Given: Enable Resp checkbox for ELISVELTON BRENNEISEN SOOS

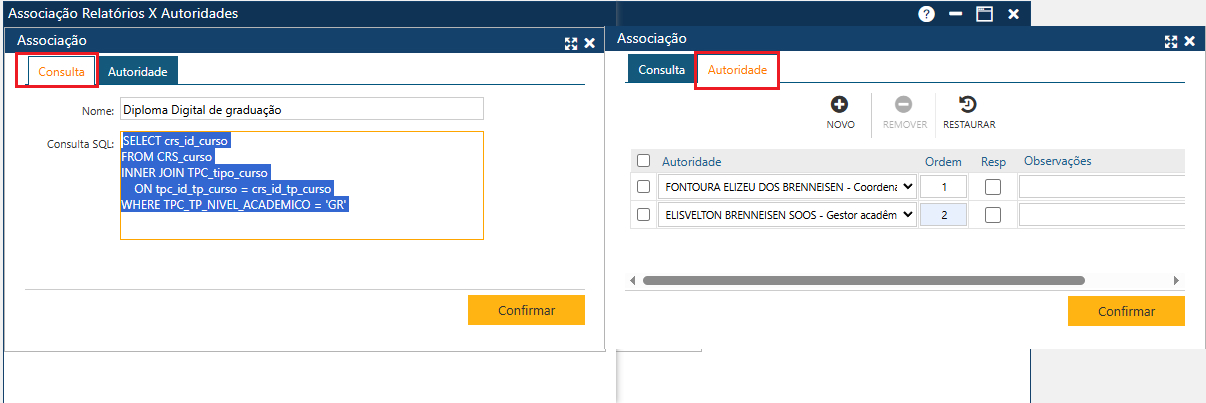Looking at the screenshot, I should point(993,214).
